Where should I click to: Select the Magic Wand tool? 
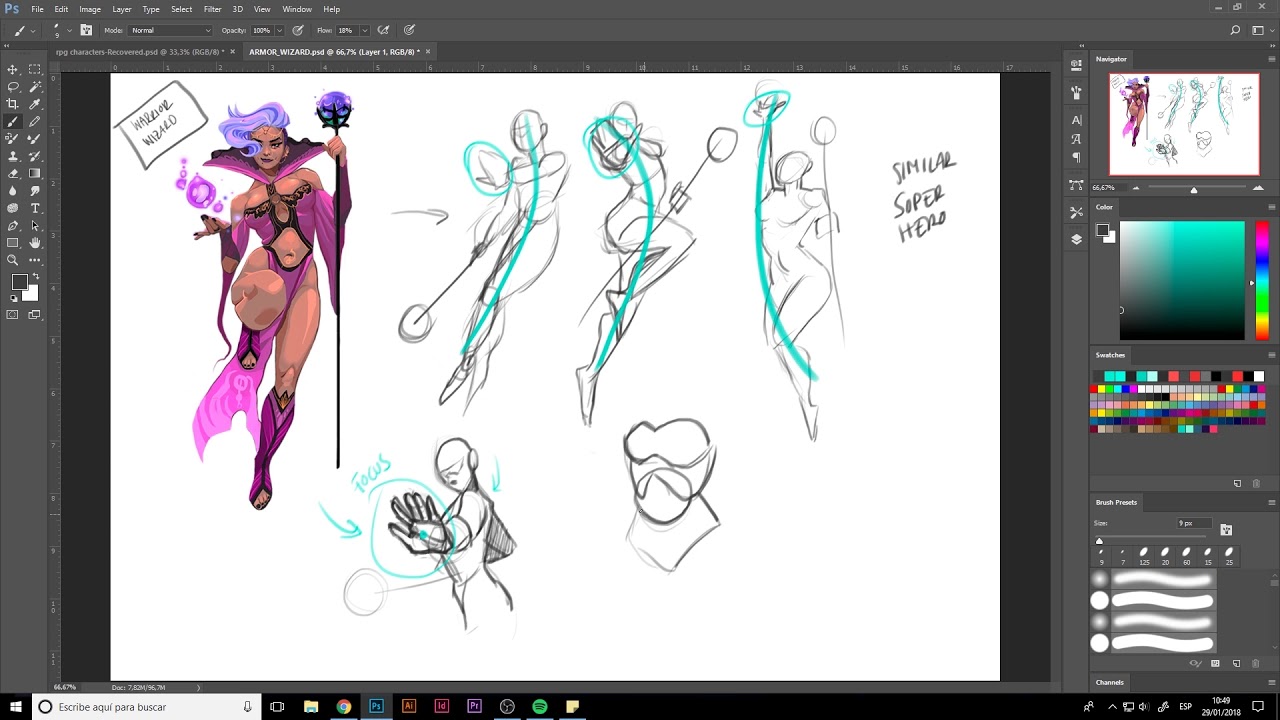[x=35, y=87]
